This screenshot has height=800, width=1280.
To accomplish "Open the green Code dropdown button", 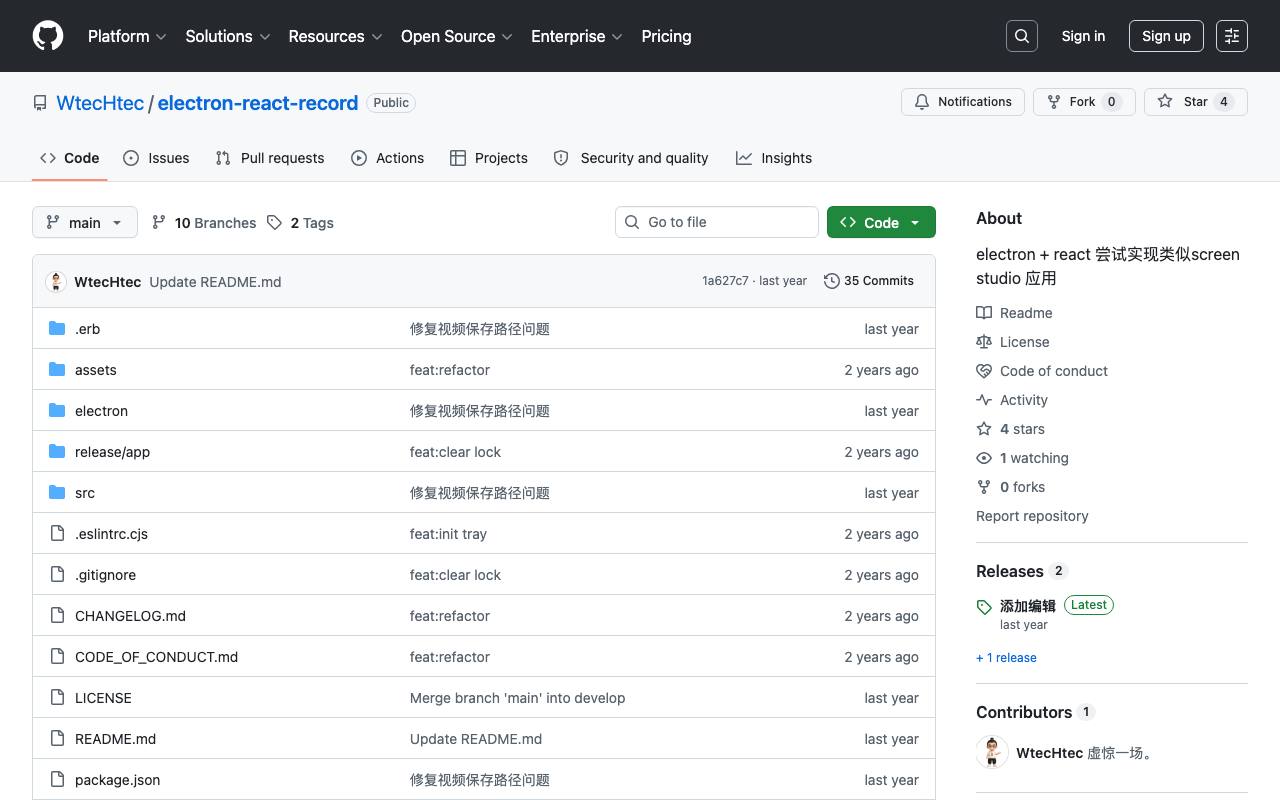I will point(881,222).
